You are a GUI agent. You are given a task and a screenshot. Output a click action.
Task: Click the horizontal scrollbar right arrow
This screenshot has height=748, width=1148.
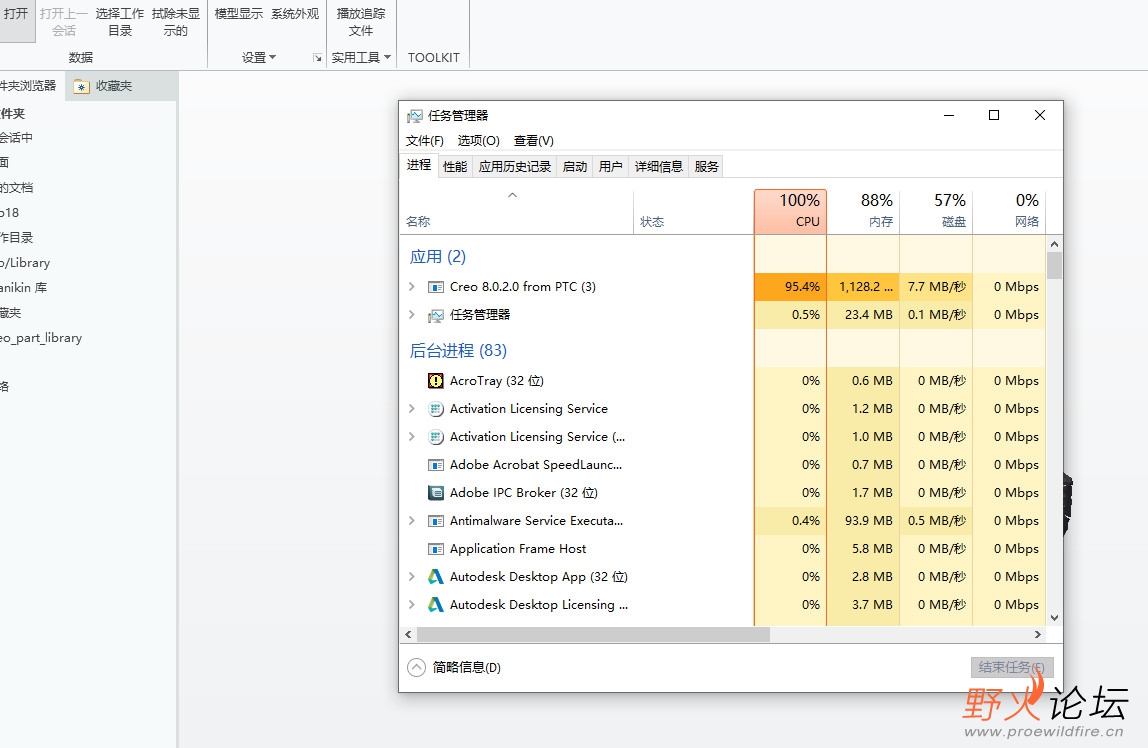click(1037, 635)
